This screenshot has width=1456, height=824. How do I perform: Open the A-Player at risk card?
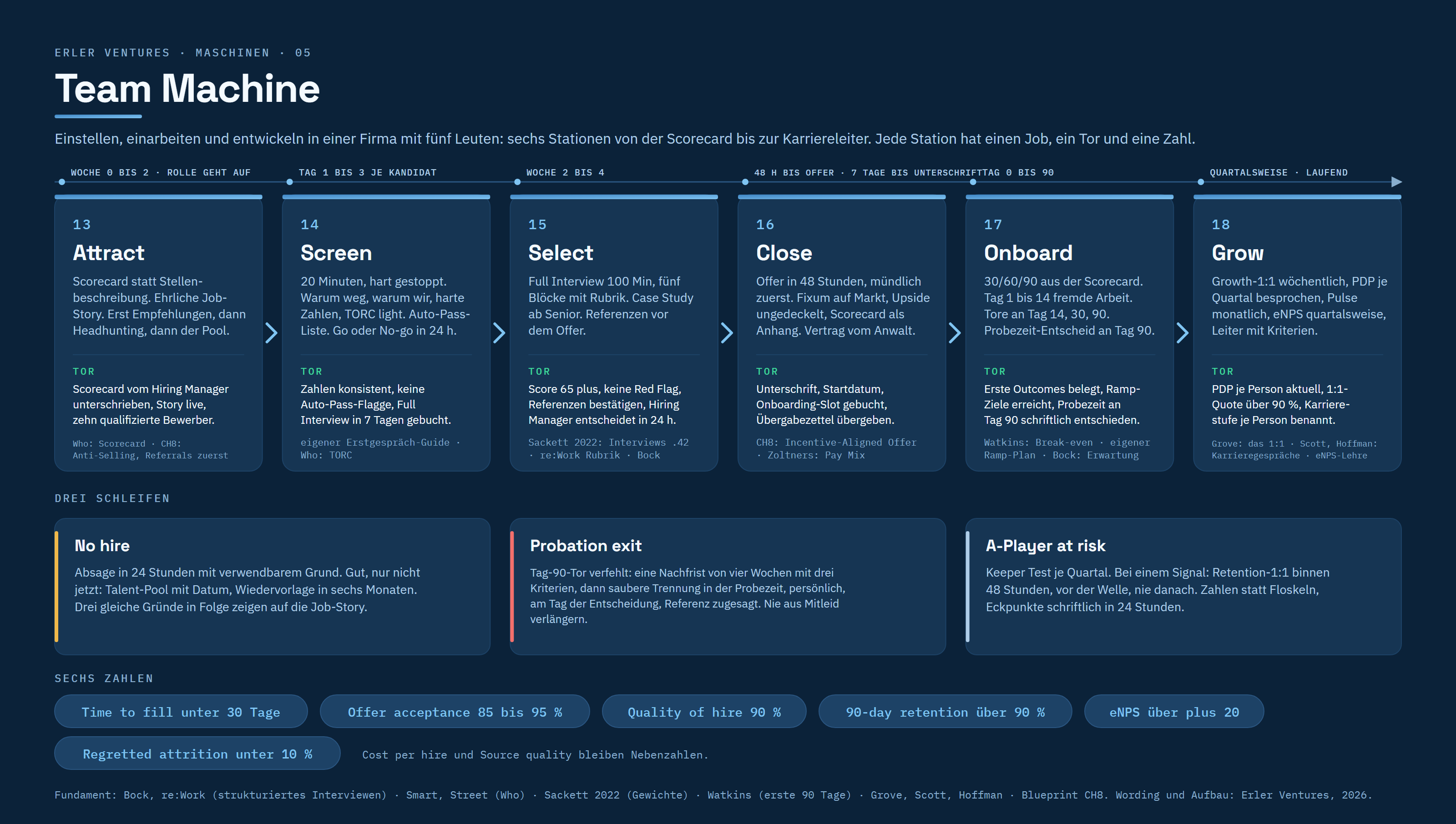[x=1183, y=586]
